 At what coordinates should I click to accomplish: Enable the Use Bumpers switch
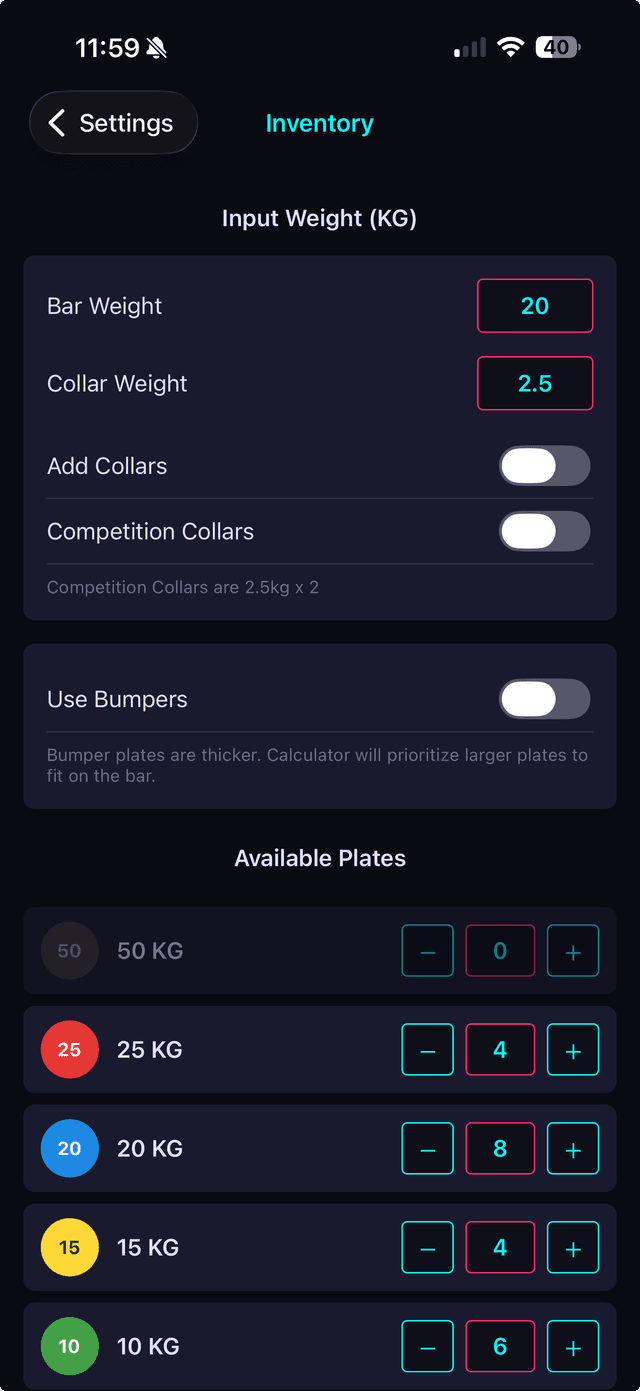click(545, 699)
